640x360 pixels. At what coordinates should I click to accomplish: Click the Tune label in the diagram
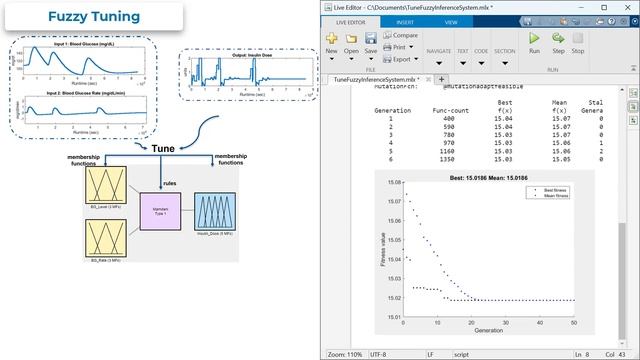163,149
